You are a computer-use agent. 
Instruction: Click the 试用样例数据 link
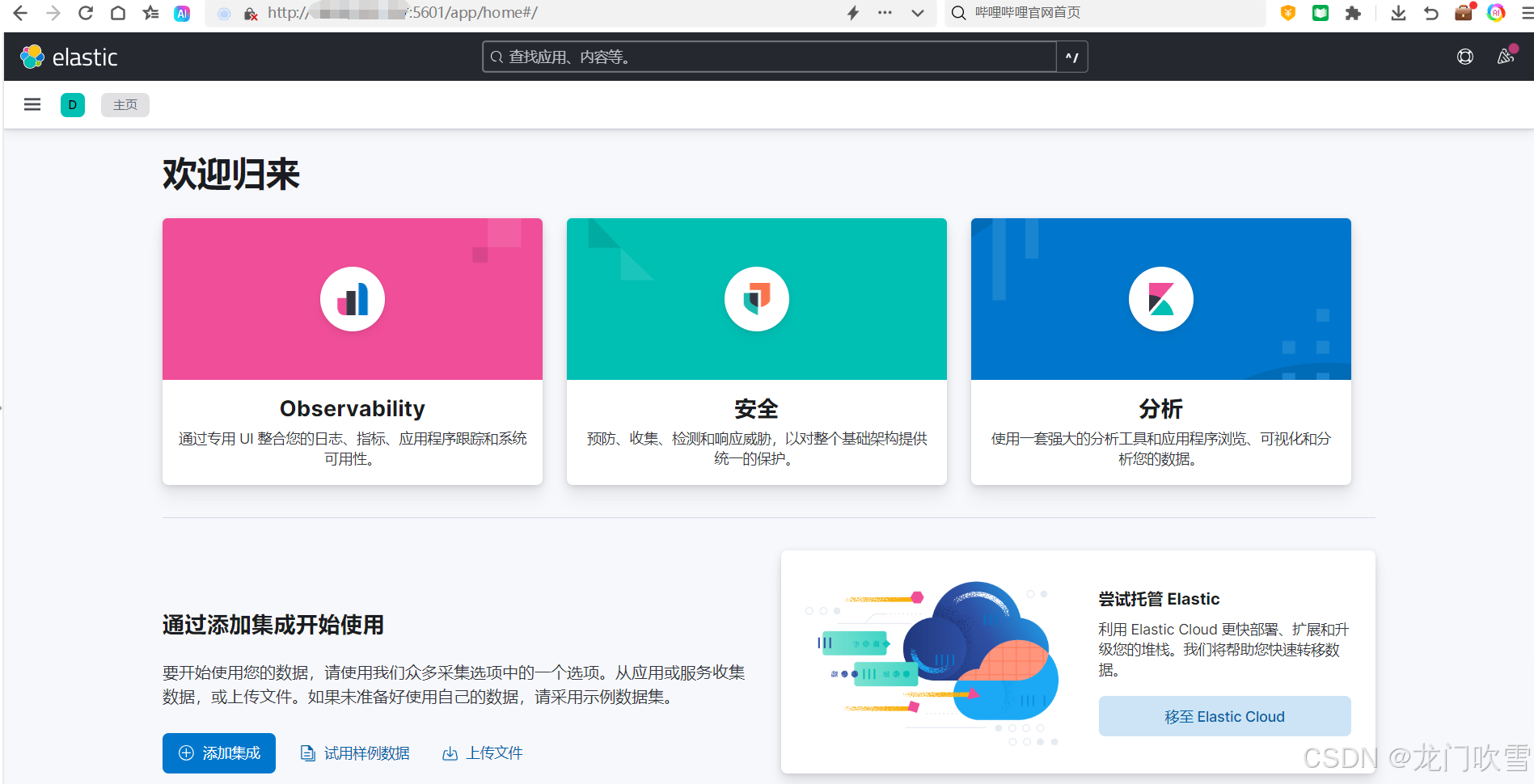[355, 753]
